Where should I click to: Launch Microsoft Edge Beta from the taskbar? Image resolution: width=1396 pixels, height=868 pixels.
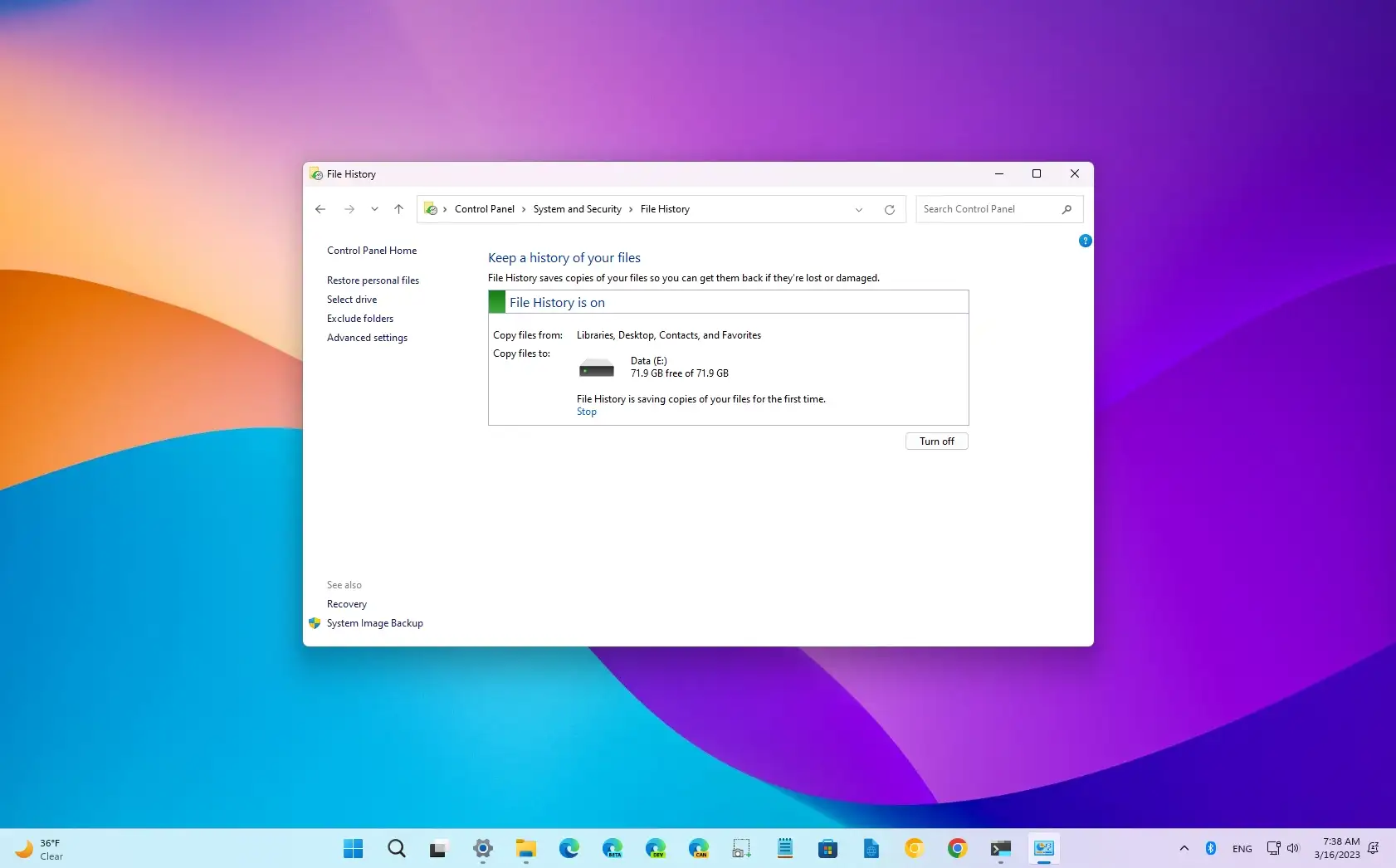(613, 848)
